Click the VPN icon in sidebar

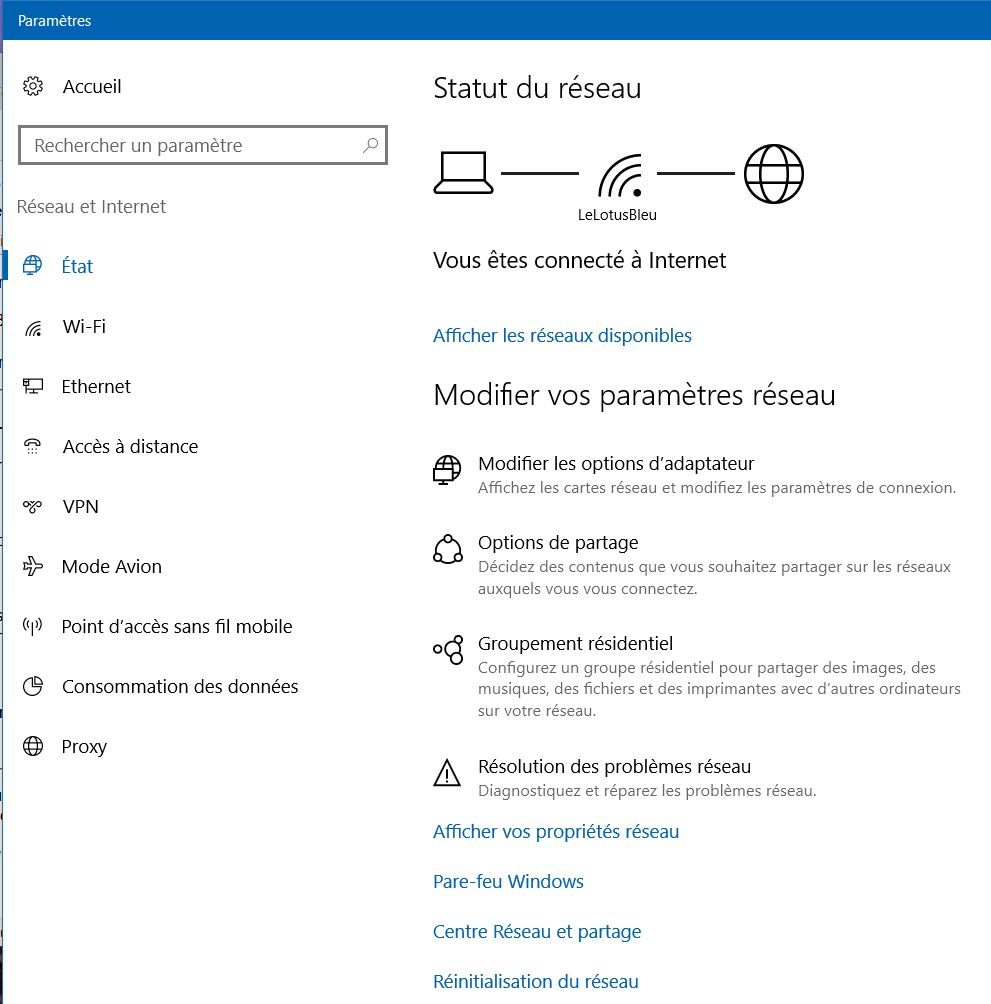[33, 506]
